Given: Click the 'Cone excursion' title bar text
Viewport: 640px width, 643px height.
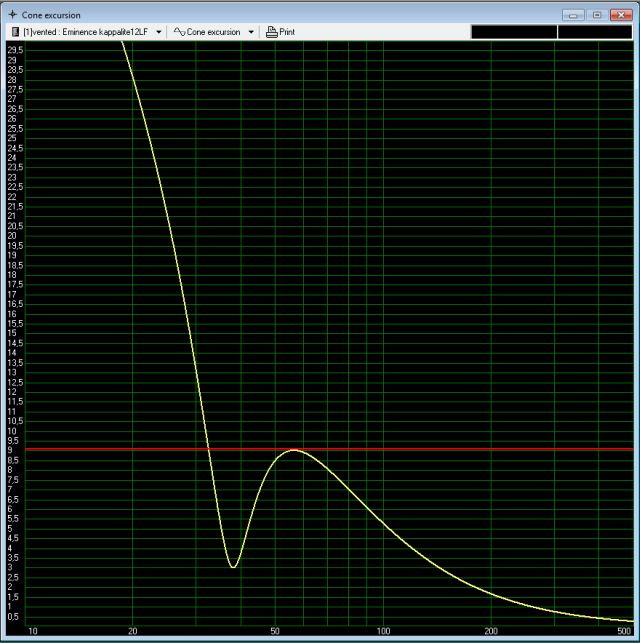Looking at the screenshot, I should 52,15.
